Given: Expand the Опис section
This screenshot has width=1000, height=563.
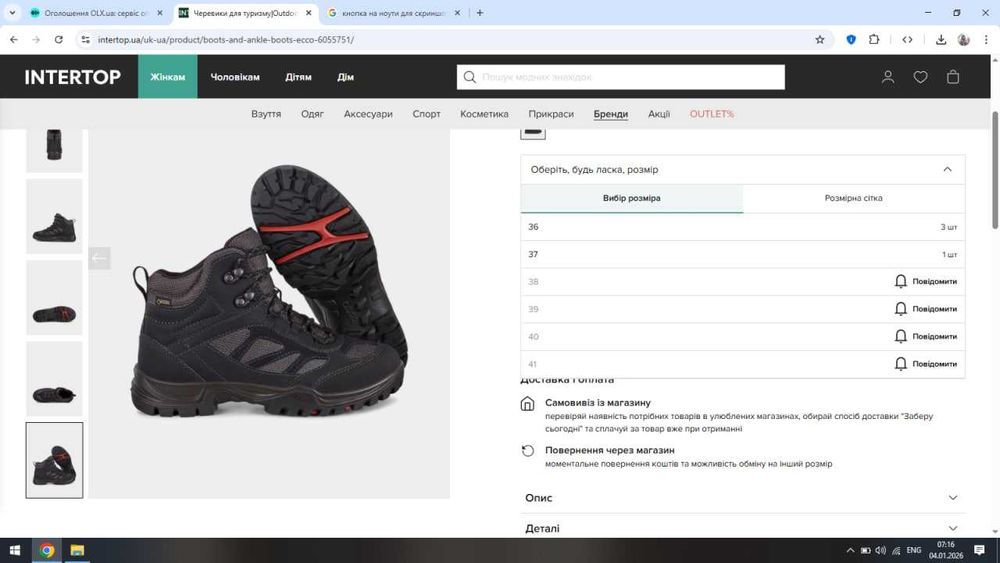Looking at the screenshot, I should pos(742,498).
